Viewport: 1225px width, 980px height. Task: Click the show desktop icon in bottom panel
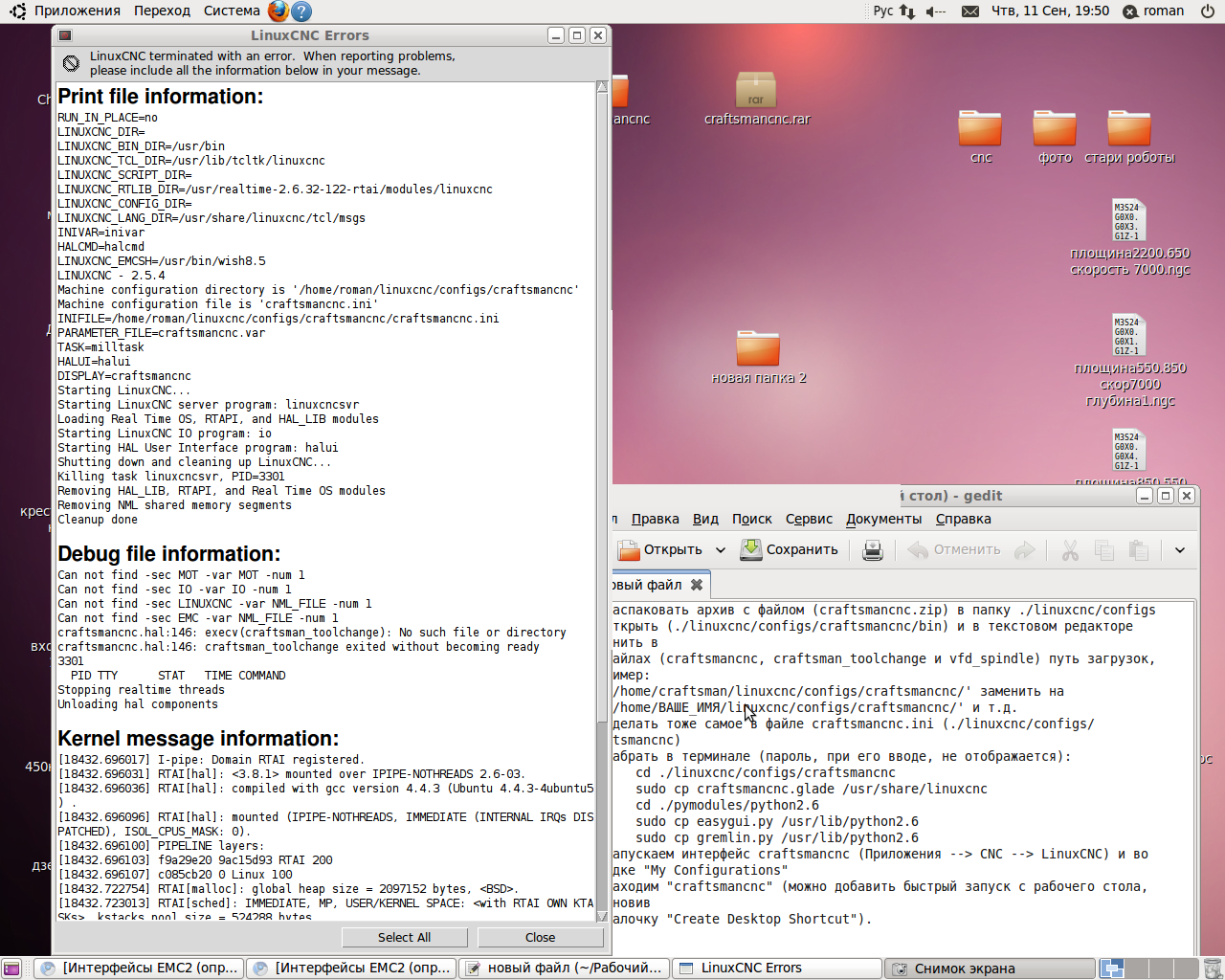(x=11, y=969)
